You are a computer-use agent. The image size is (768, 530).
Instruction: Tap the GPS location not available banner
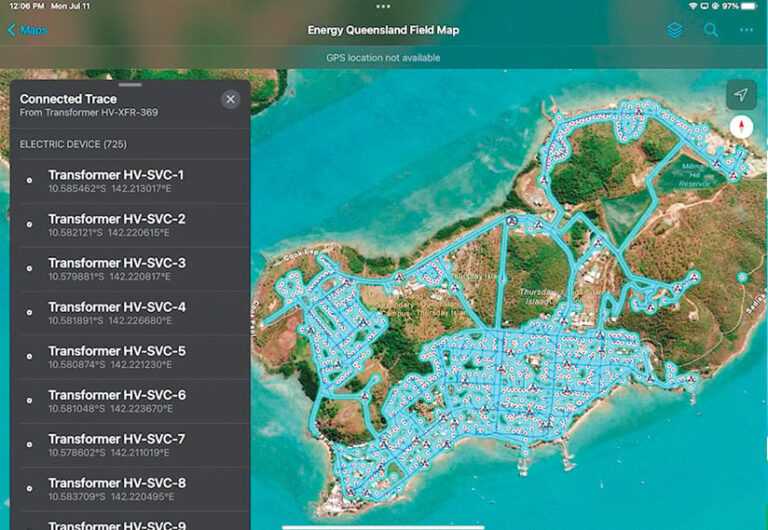(384, 58)
